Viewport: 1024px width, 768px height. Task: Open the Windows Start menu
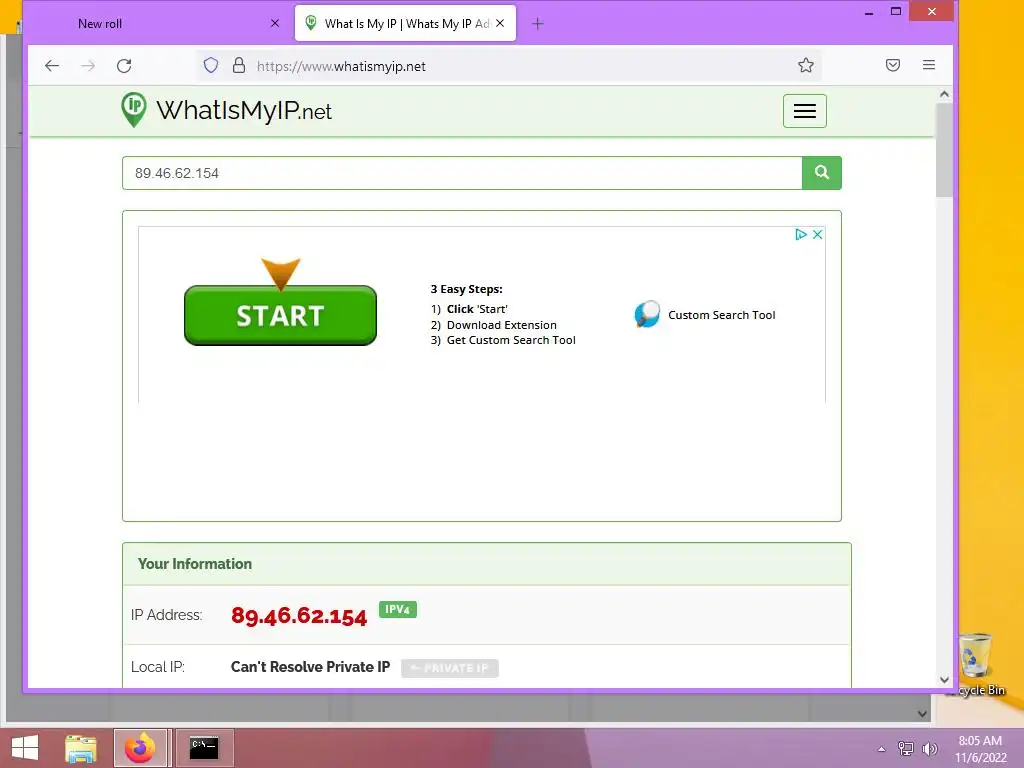(25, 748)
